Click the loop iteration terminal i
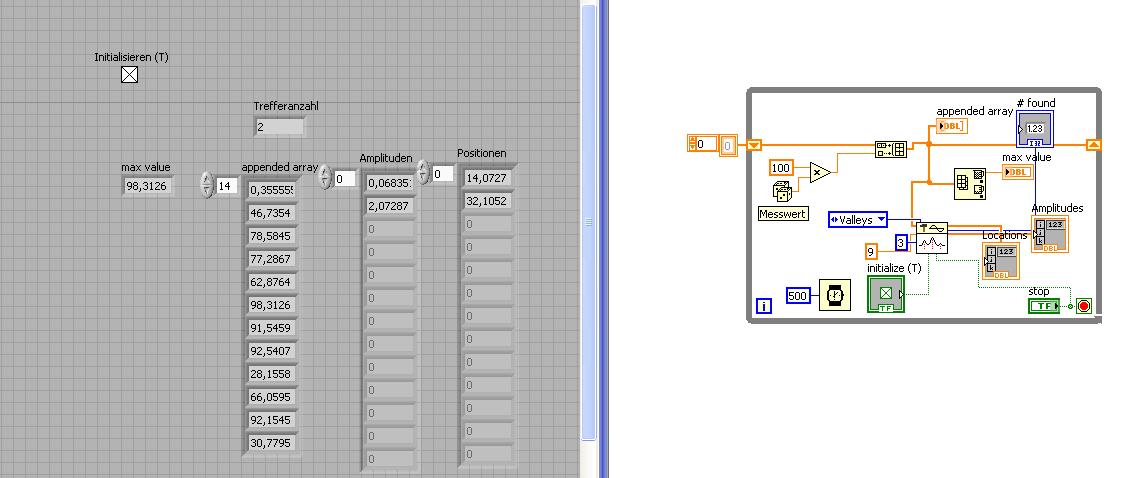 click(x=764, y=306)
